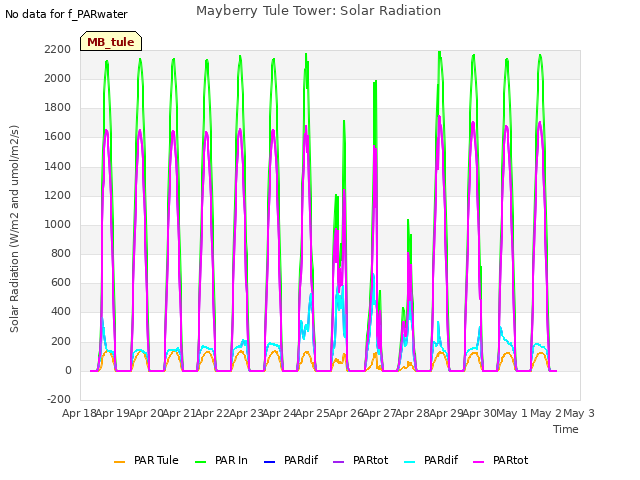Click the 'Apr 30' date tick label
Screen dimensions: 640x480
pyautogui.click(x=479, y=413)
